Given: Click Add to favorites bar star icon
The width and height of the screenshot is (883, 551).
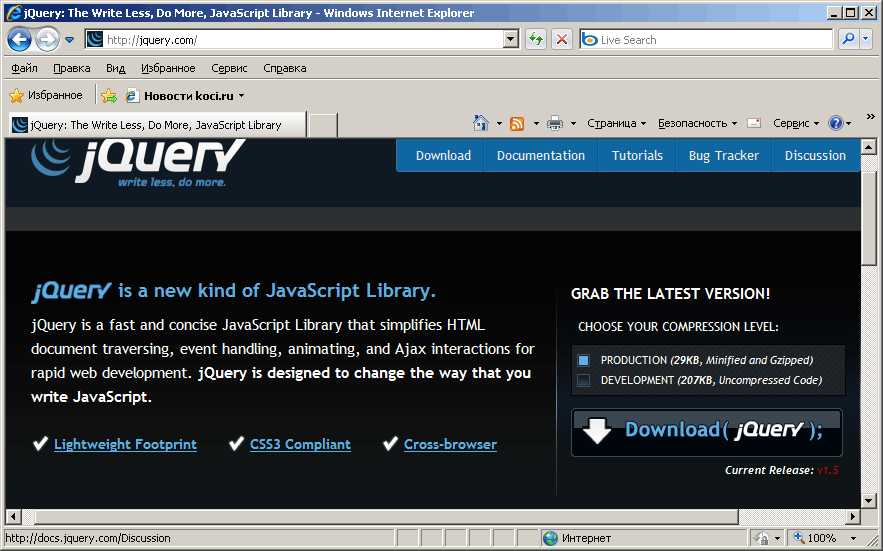Looking at the screenshot, I should [109, 96].
